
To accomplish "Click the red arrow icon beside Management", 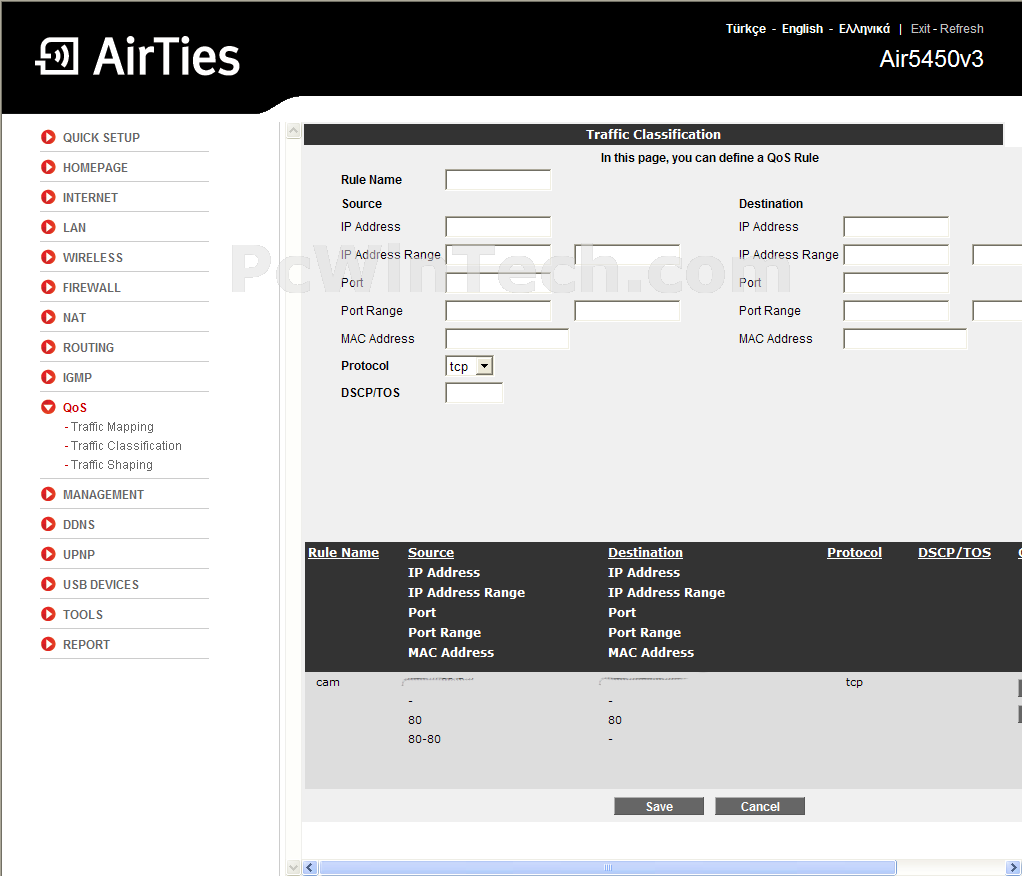I will pyautogui.click(x=48, y=494).
